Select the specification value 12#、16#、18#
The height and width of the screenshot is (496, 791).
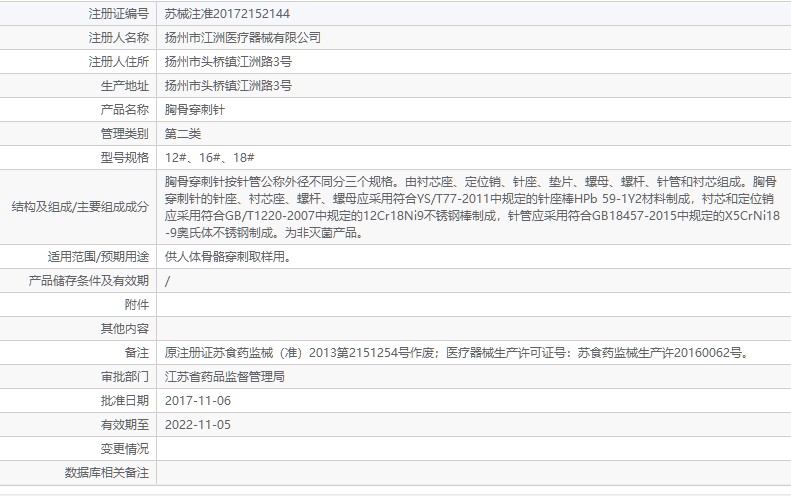point(209,157)
